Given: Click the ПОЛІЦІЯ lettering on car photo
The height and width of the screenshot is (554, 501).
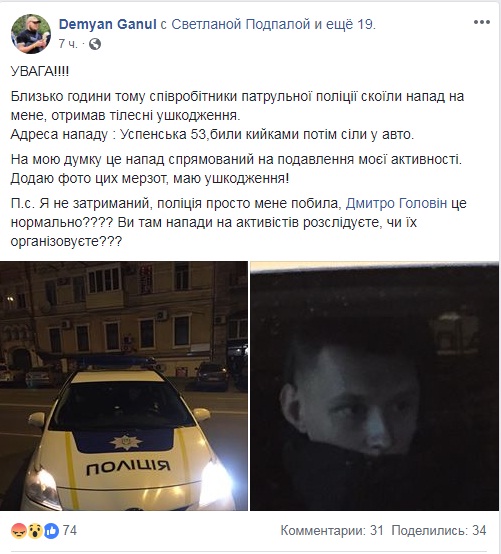Looking at the screenshot, I should [129, 467].
